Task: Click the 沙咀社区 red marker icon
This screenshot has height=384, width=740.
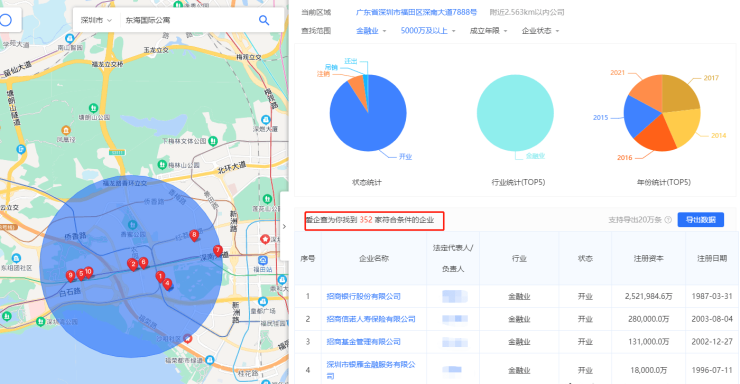Action: pos(188,338)
